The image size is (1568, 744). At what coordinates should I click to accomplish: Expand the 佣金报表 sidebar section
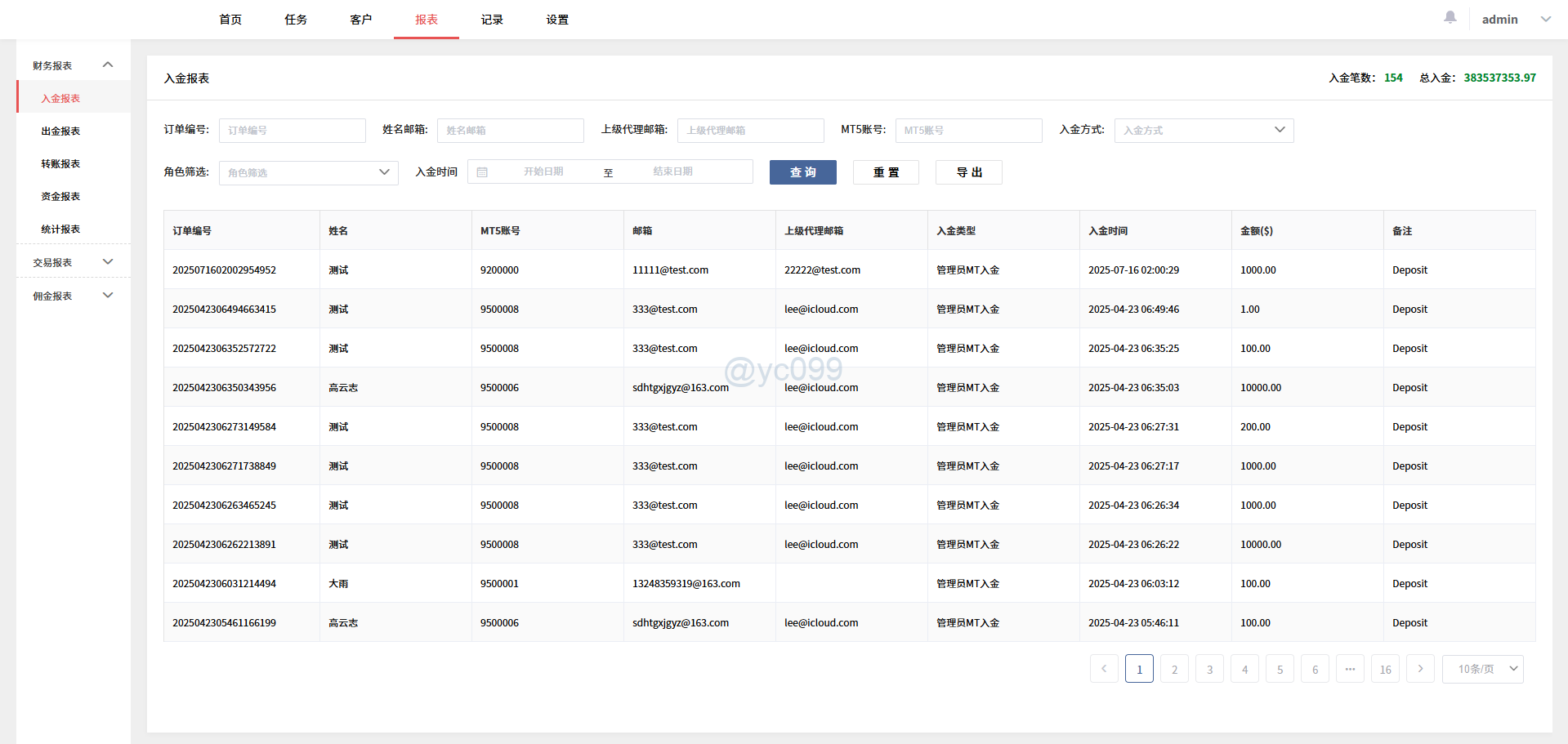pyautogui.click(x=107, y=295)
